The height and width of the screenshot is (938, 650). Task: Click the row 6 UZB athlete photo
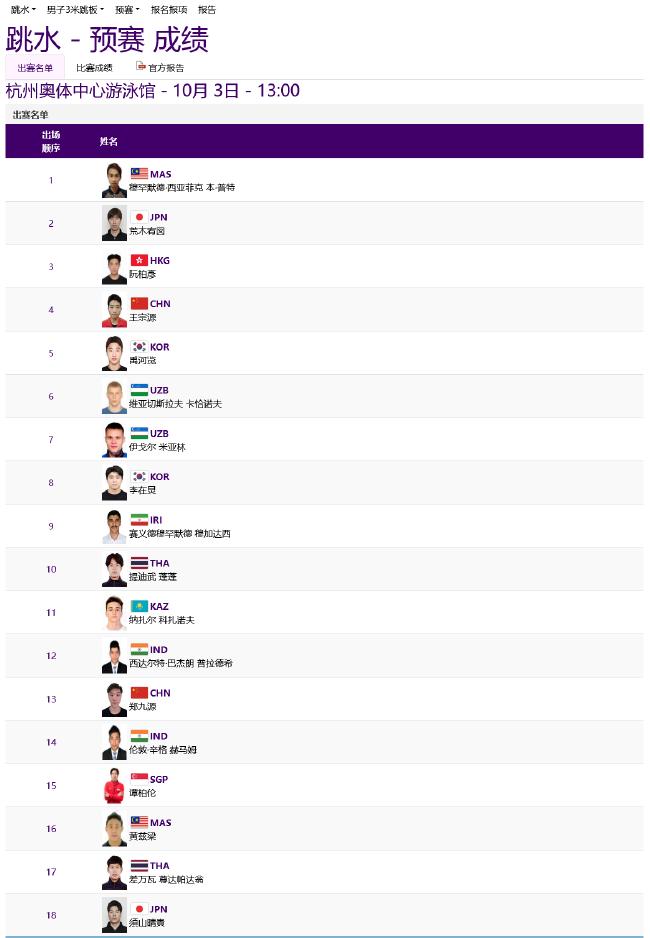pos(114,397)
